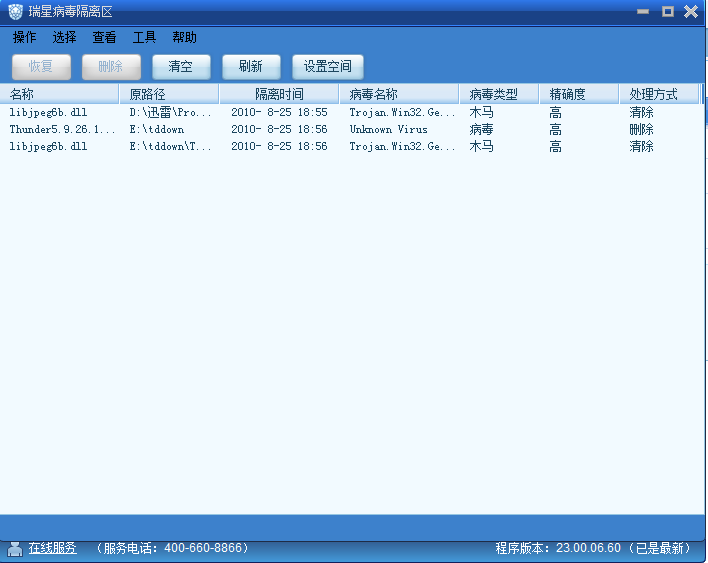Image resolution: width=708 pixels, height=563 pixels.
Task: Click the Rising shield logo icon
Action: 15,11
